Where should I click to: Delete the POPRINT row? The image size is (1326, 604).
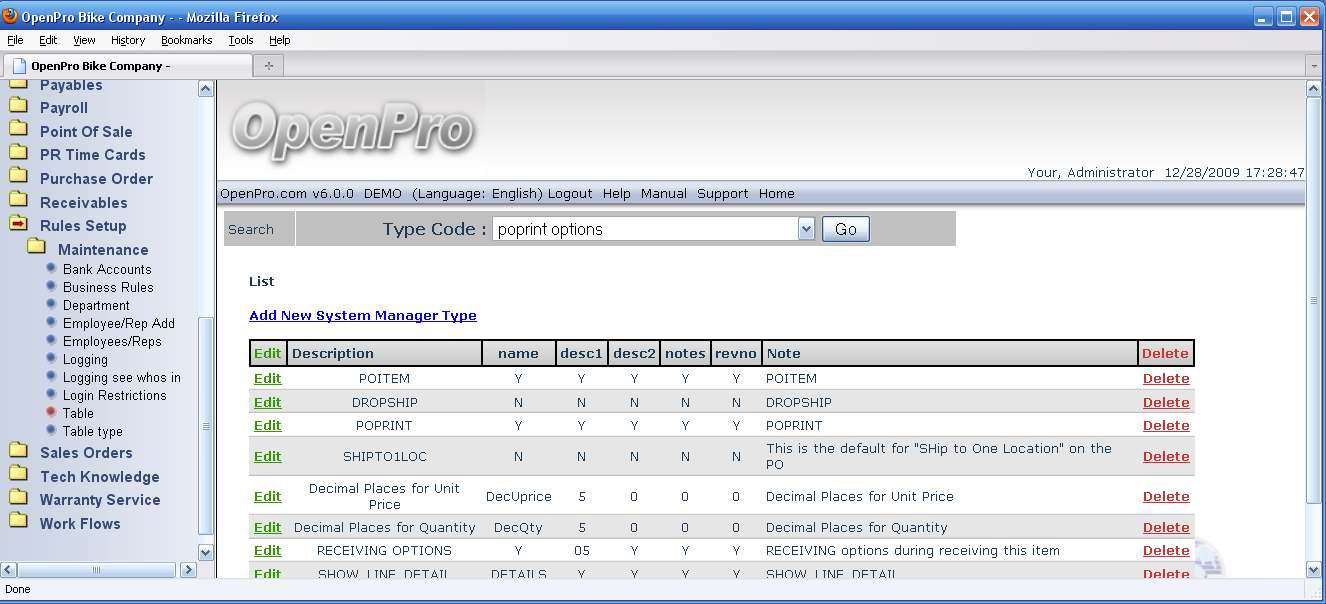(1165, 425)
